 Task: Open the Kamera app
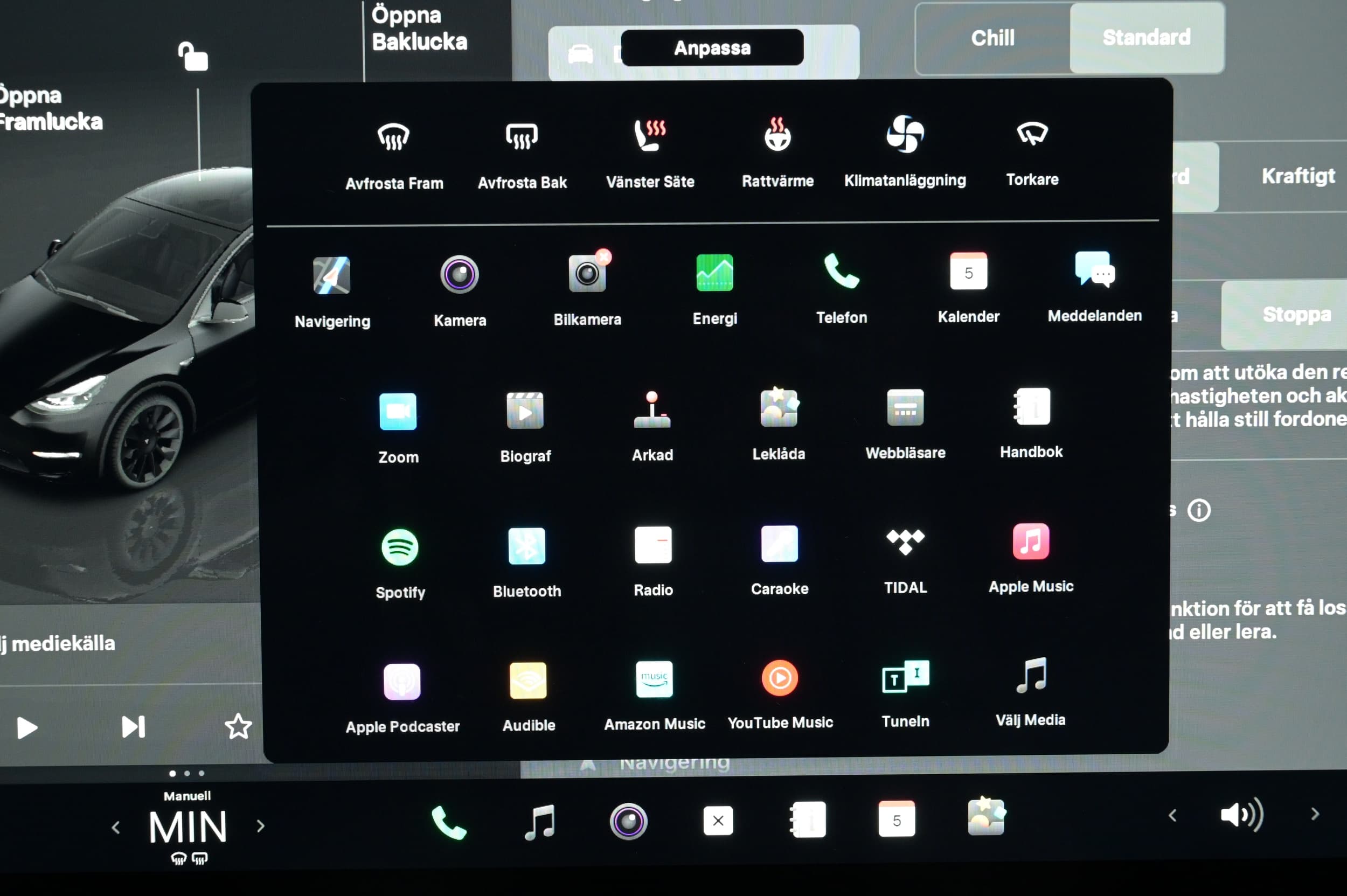point(460,291)
